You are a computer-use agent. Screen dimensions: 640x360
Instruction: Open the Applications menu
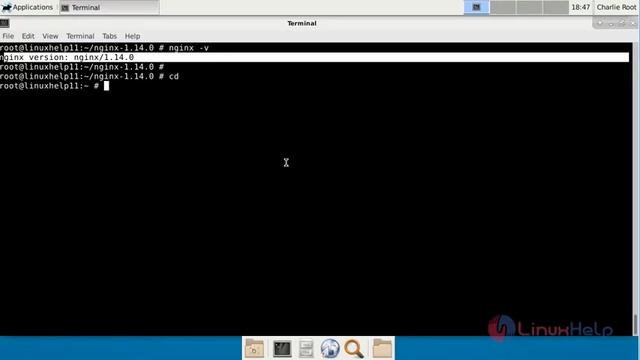pos(27,7)
